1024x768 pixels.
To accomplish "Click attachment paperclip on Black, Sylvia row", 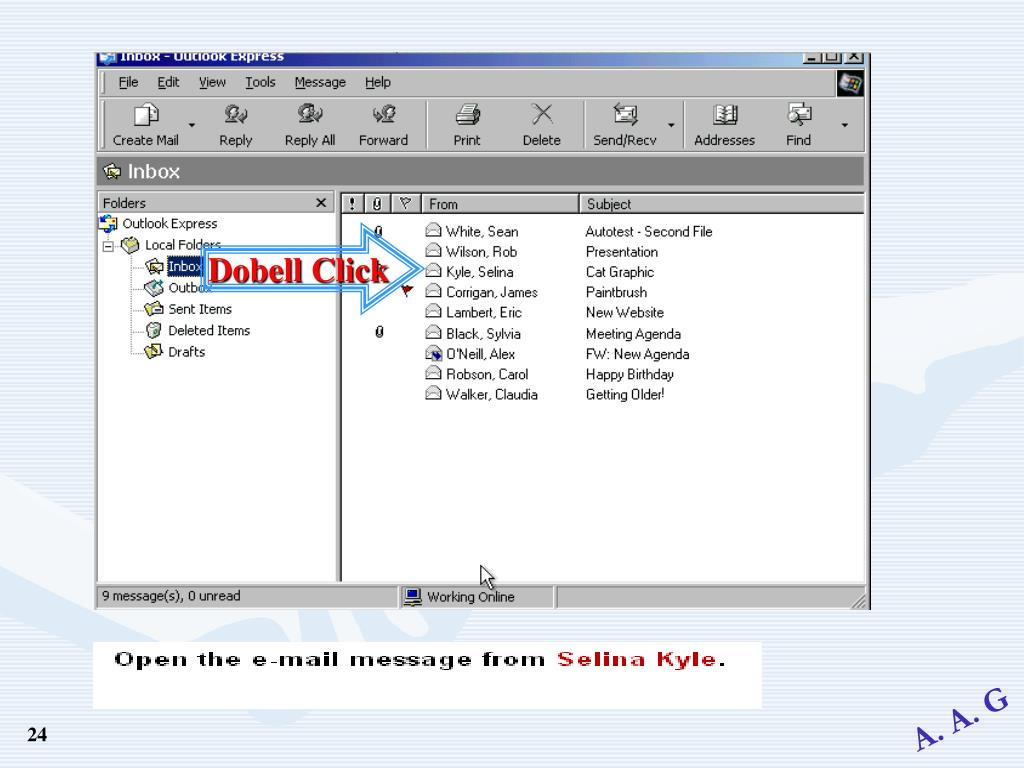I will click(379, 332).
